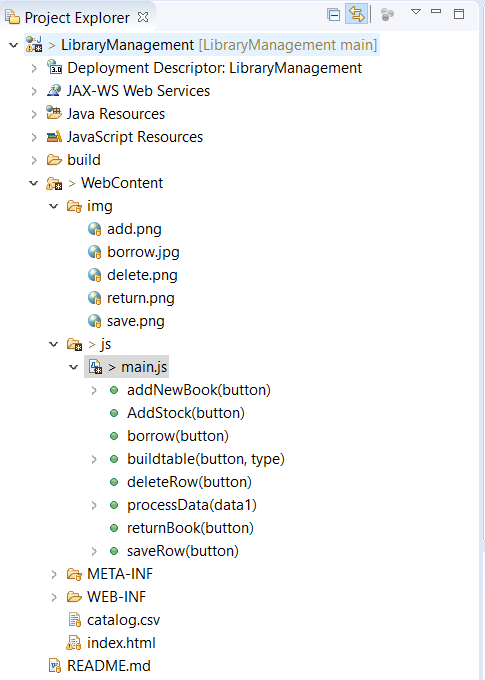Viewport: 485px width, 680px height.
Task: Click returnBook(button) green bullet icon
Action: point(114,528)
